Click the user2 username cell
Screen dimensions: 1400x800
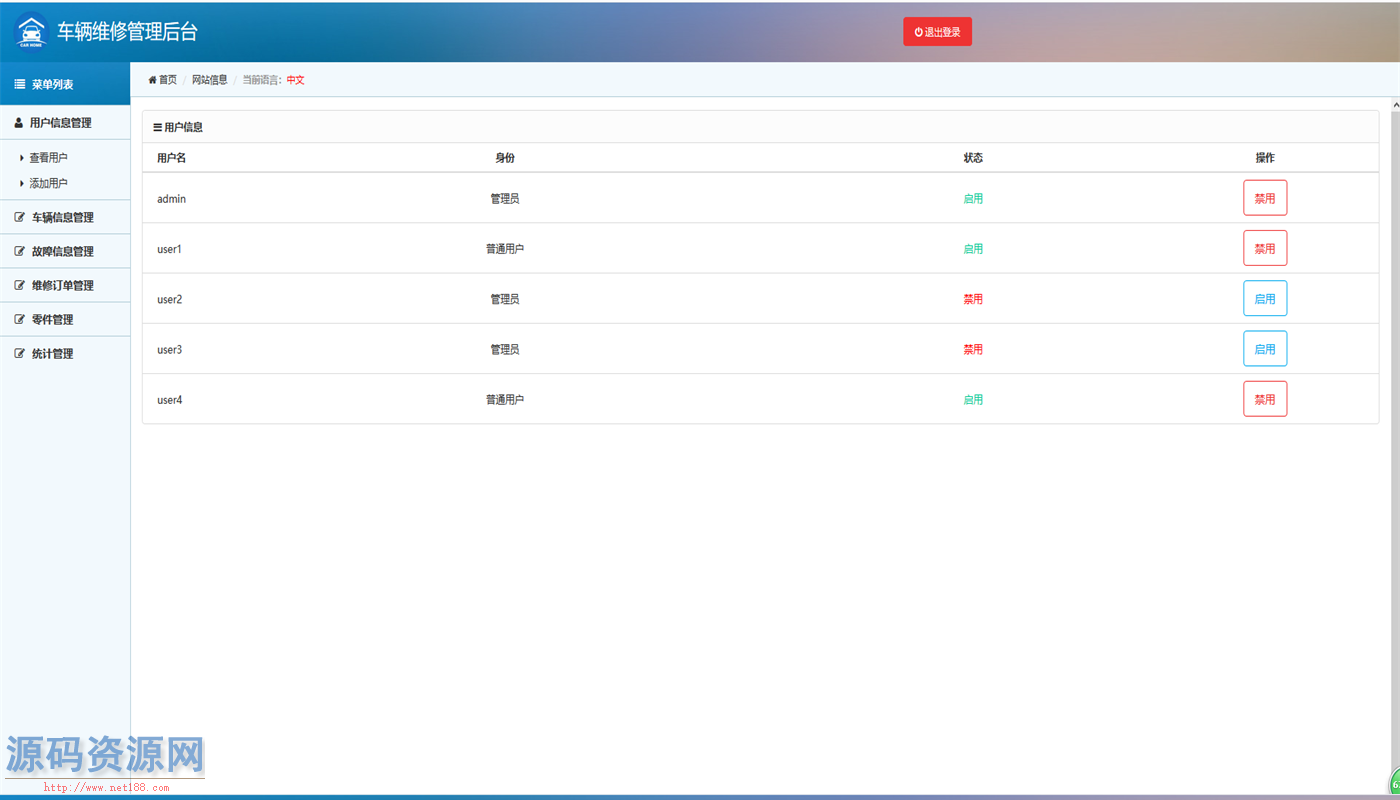[170, 299]
